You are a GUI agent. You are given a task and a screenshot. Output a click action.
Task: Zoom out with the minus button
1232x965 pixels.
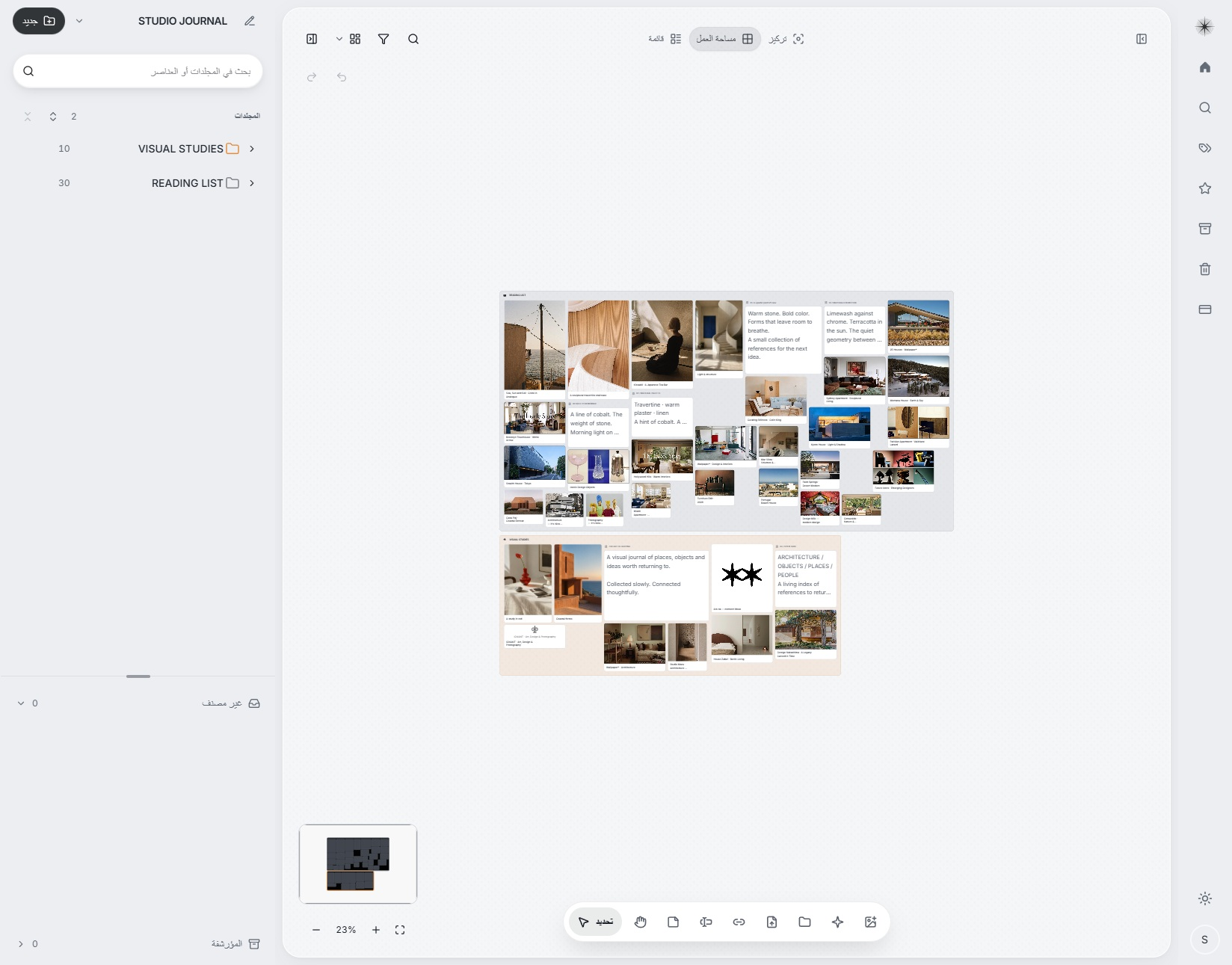[316, 930]
